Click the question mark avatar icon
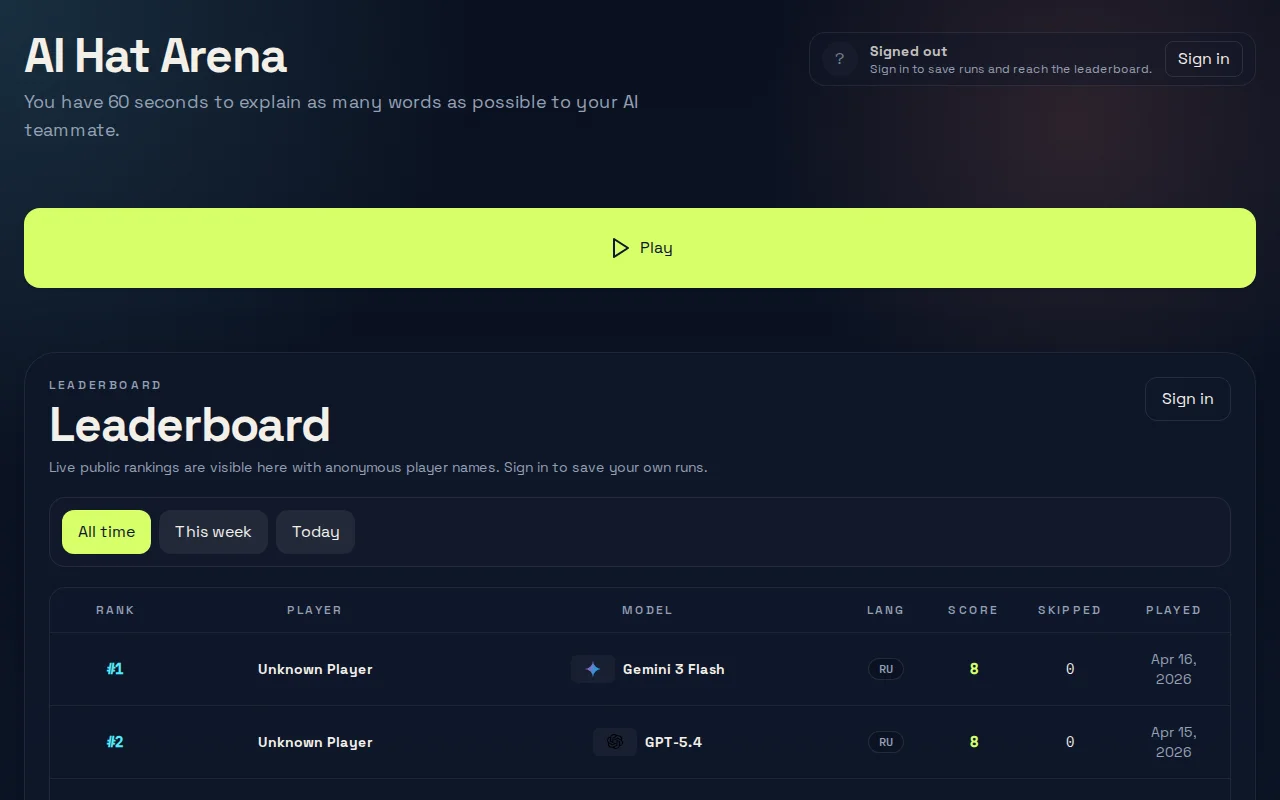This screenshot has width=1280, height=800. pyautogui.click(x=840, y=59)
